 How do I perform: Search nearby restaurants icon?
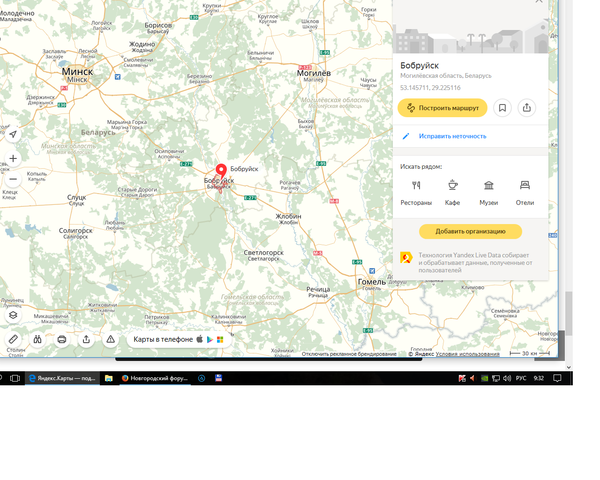pyautogui.click(x=416, y=185)
